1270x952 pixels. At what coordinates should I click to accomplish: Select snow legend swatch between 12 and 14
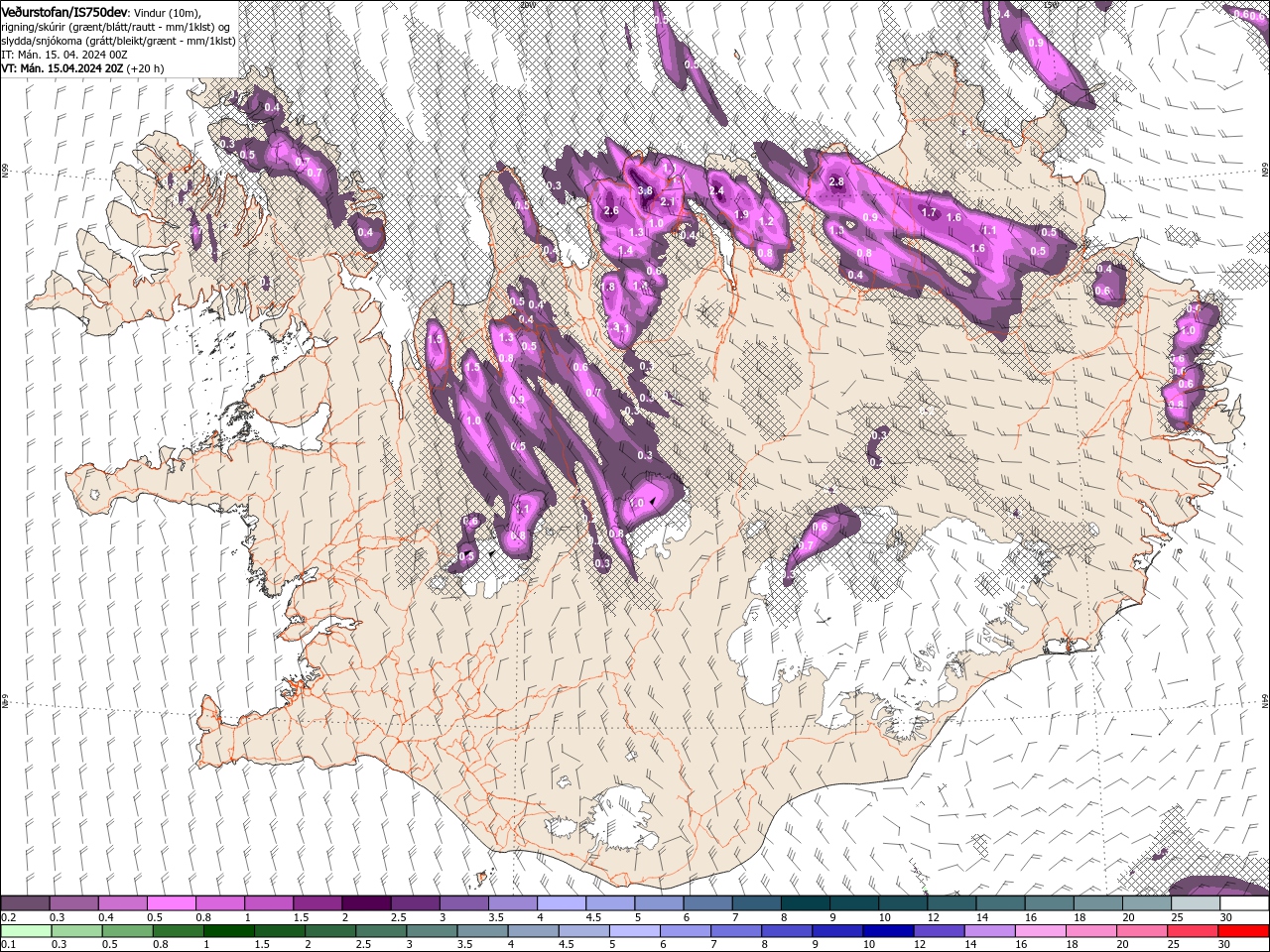click(x=952, y=903)
